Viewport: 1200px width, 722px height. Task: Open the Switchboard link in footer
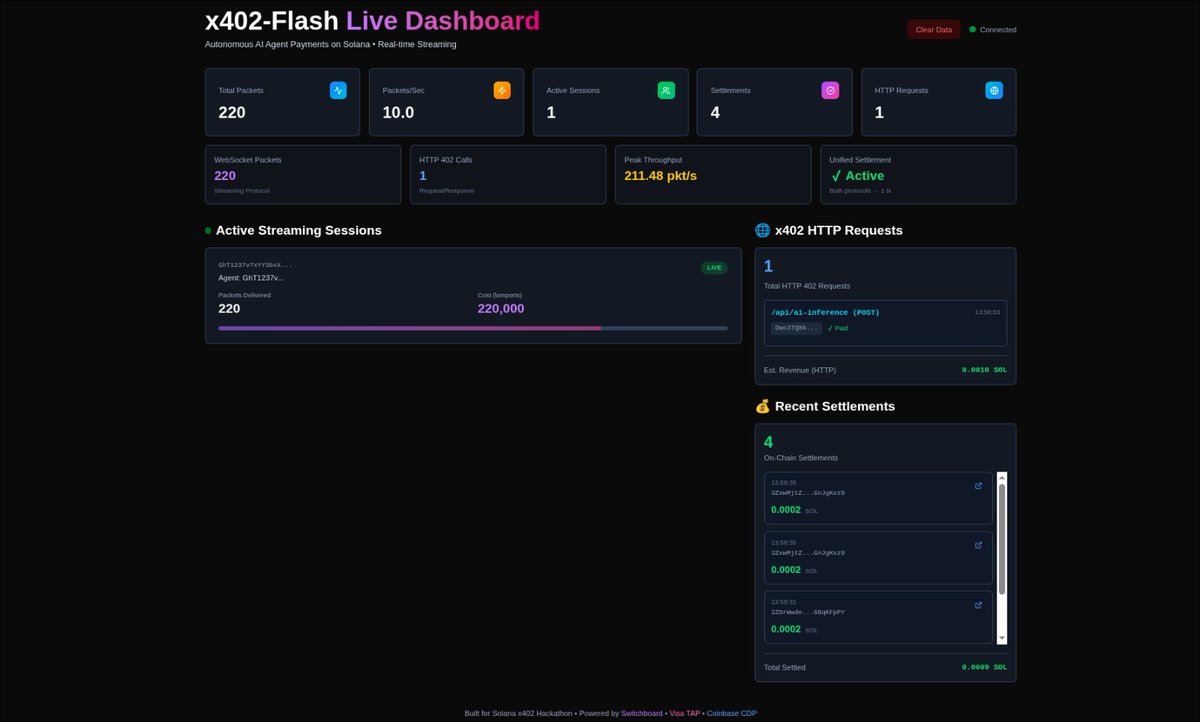coord(642,713)
